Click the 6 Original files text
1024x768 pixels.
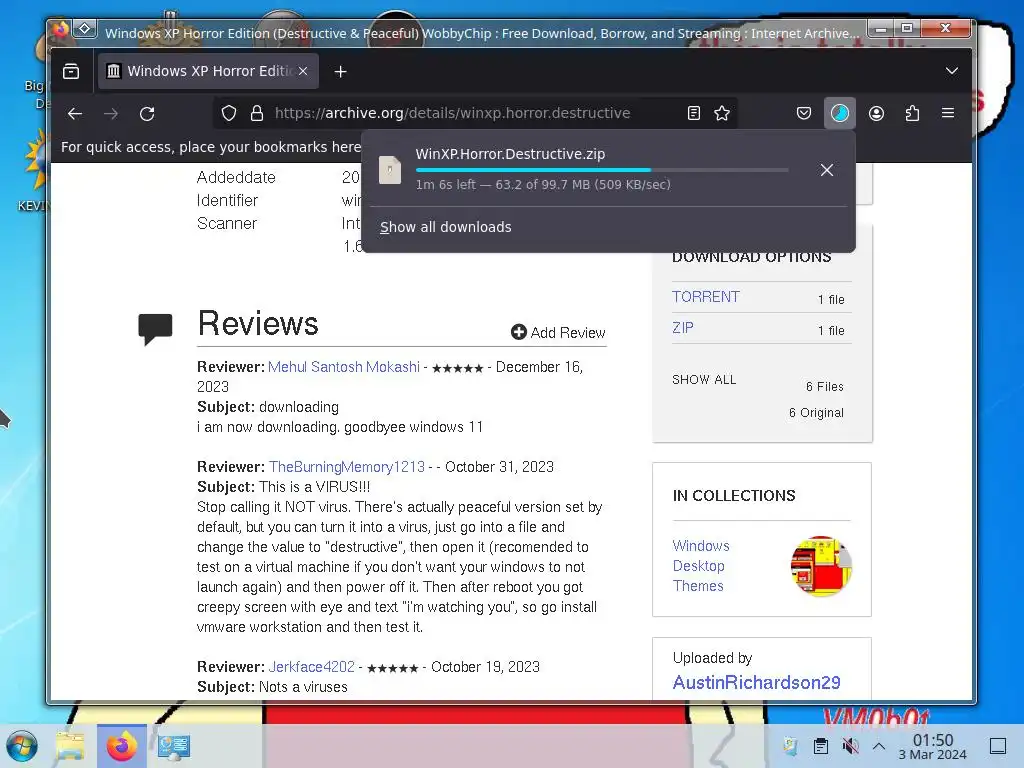pyautogui.click(x=816, y=413)
